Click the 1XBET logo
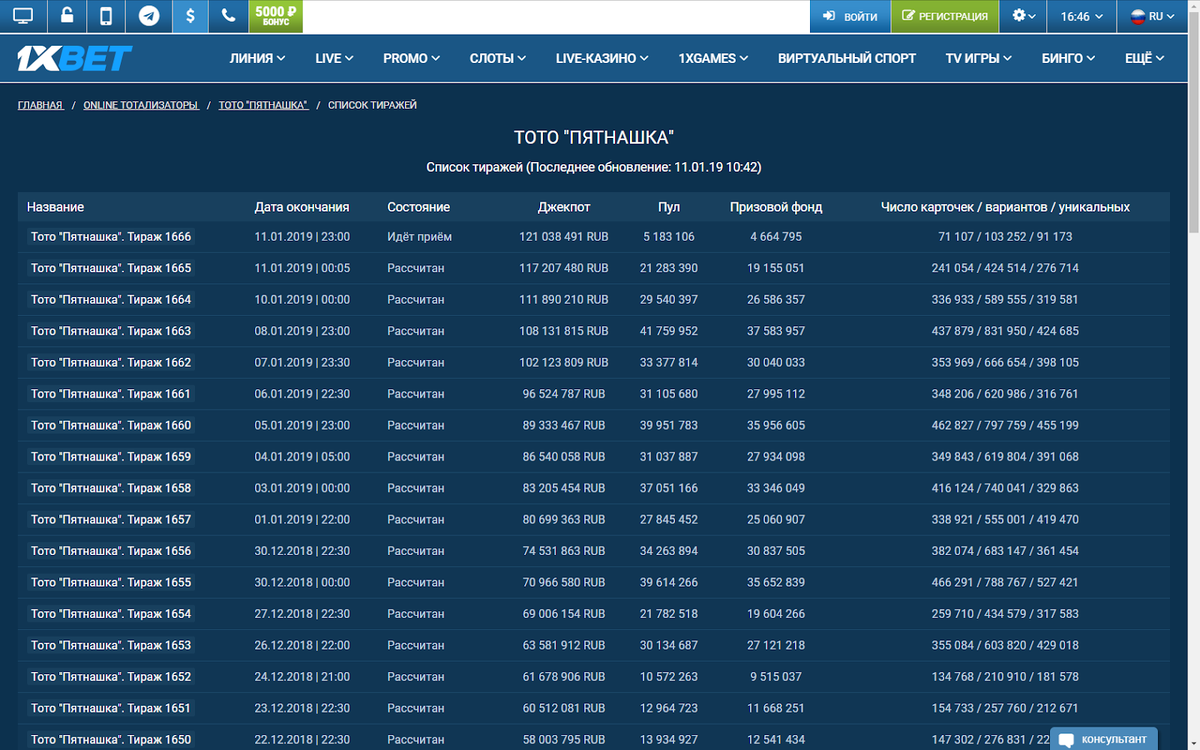This screenshot has width=1200, height=750. 75,58
